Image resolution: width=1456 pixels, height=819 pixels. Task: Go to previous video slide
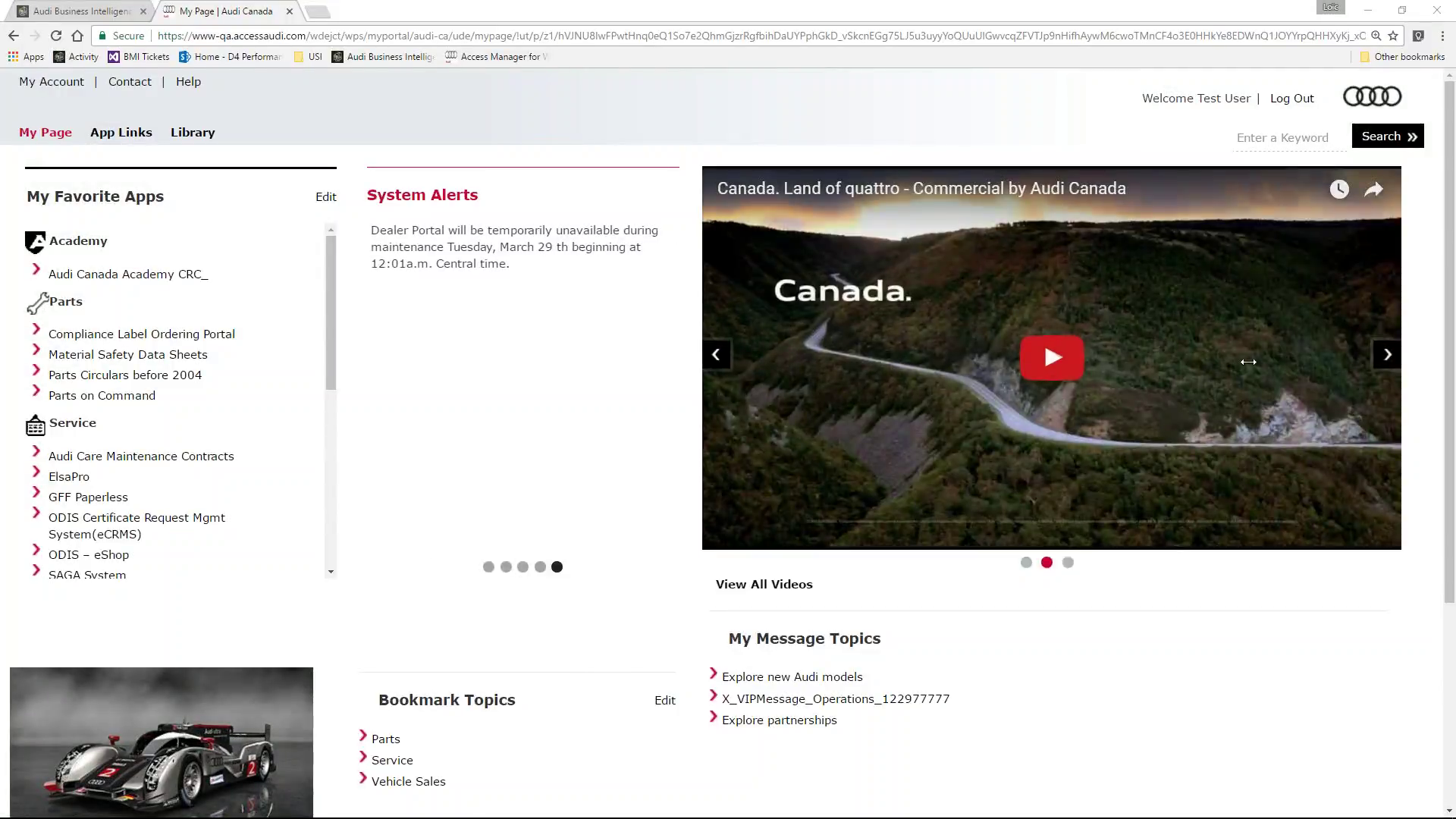pos(716,354)
